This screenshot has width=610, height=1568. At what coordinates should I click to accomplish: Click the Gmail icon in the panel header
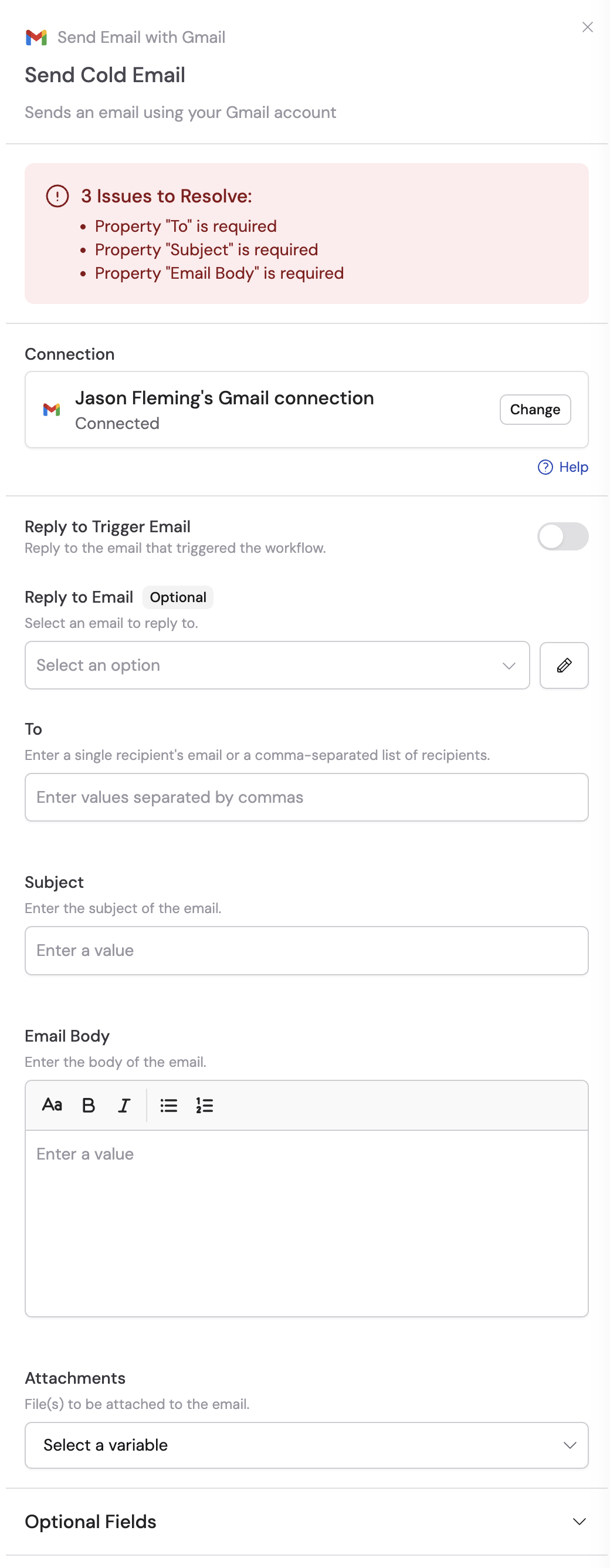36,37
